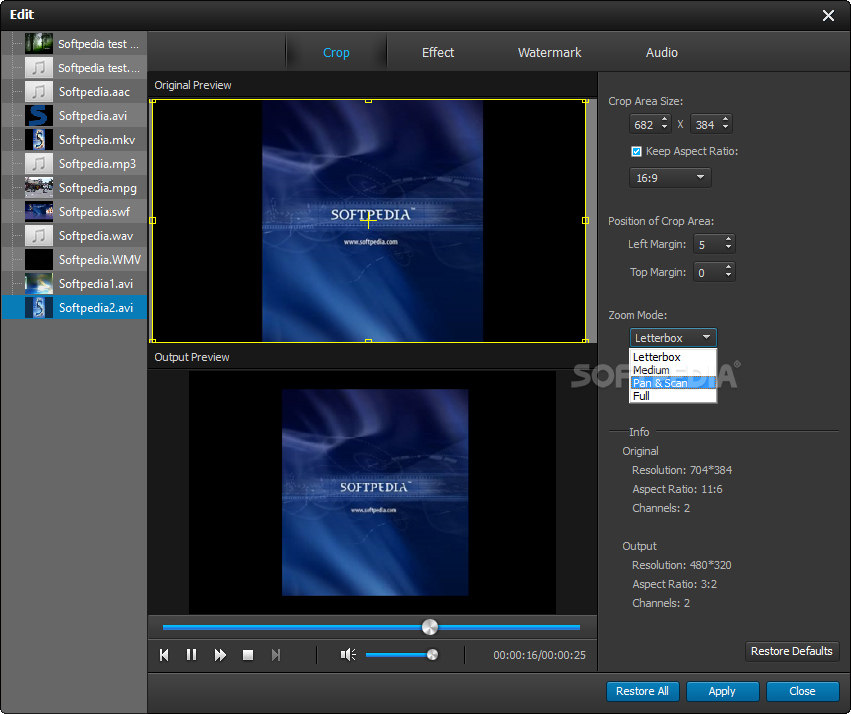Image resolution: width=851 pixels, height=714 pixels.
Task: Select the Softpedia.mpg thumbnail
Action: 39,188
